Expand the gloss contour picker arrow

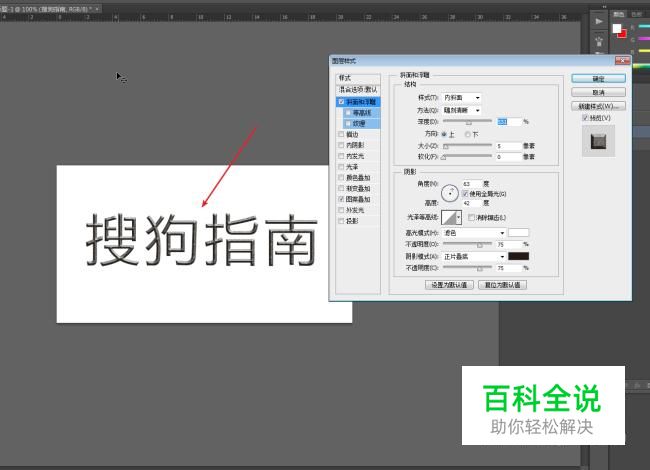[459, 218]
